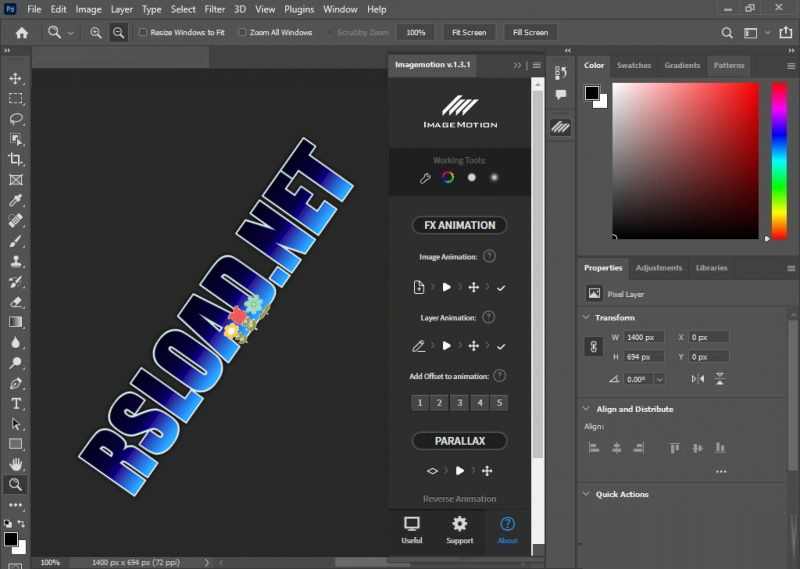This screenshot has width=800, height=569.
Task: Select the Hand tool
Action: pos(15,464)
